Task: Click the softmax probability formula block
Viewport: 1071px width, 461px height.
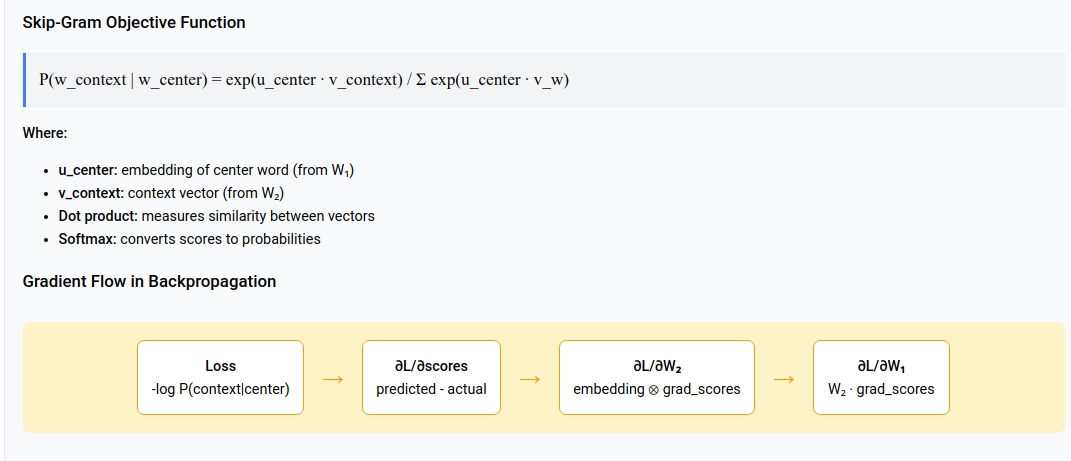Action: point(544,80)
